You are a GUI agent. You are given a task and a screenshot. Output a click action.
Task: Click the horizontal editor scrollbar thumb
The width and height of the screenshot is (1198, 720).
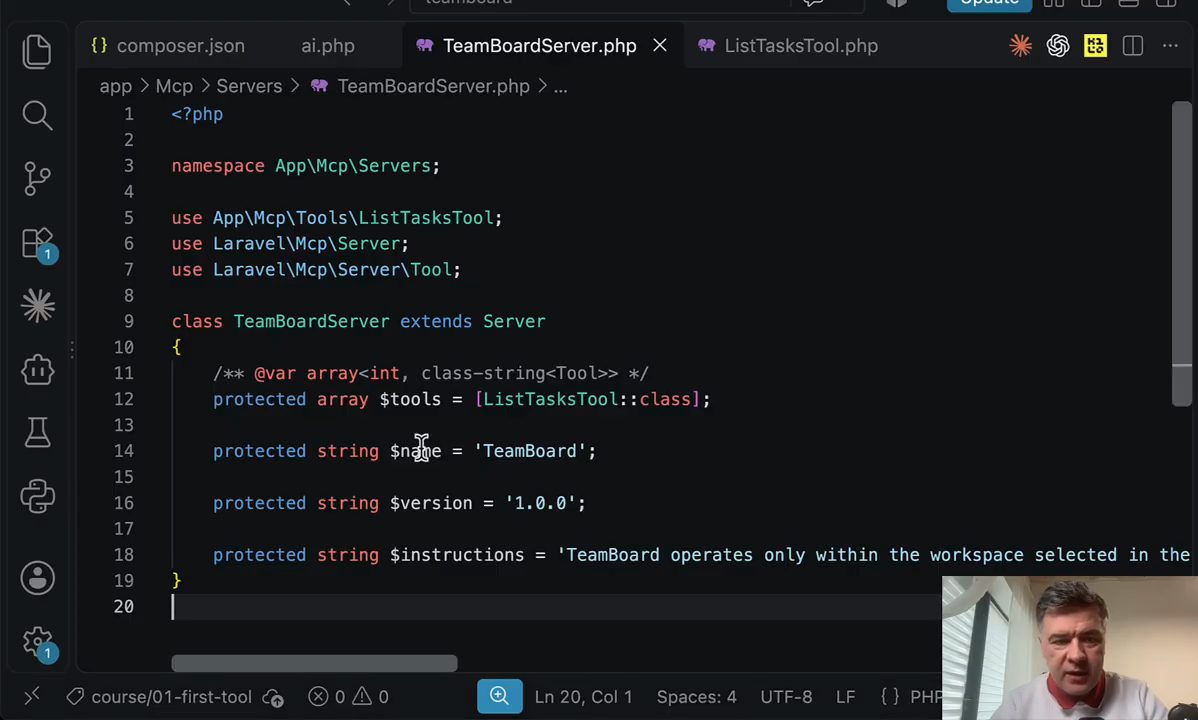314,663
